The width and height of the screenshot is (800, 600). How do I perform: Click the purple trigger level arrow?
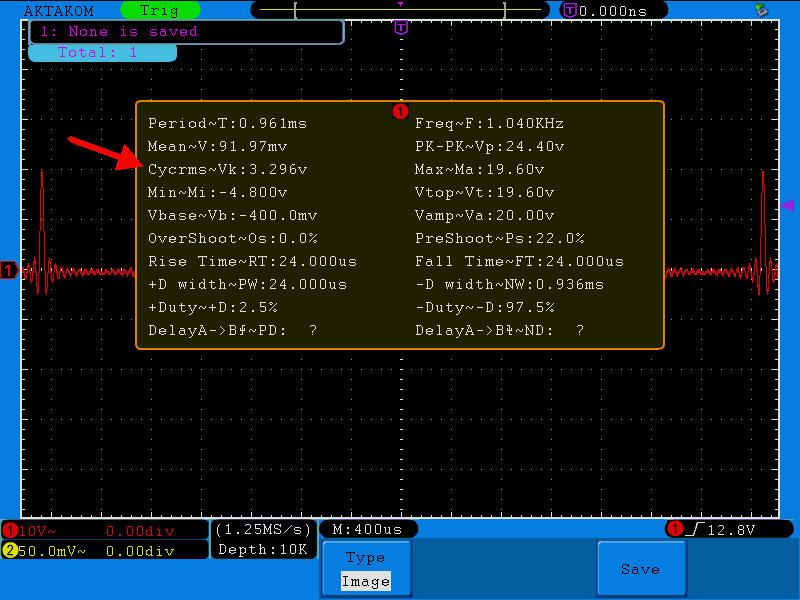[x=788, y=206]
